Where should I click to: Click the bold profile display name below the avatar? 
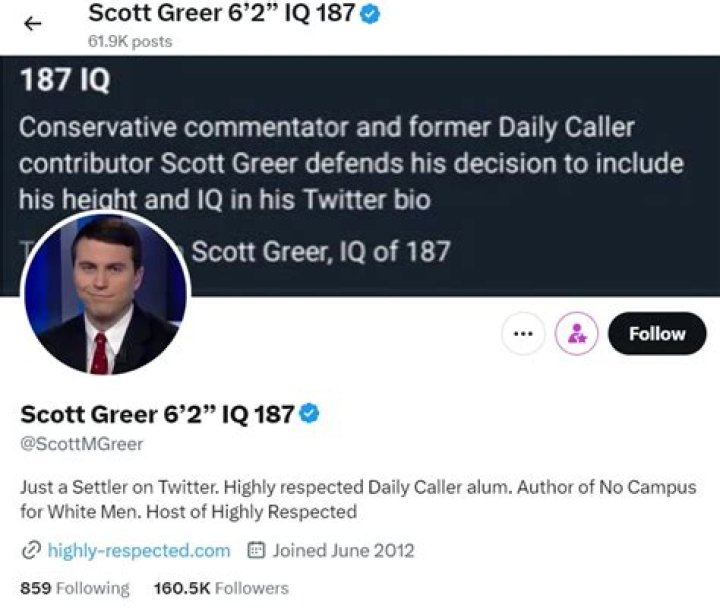click(157, 413)
